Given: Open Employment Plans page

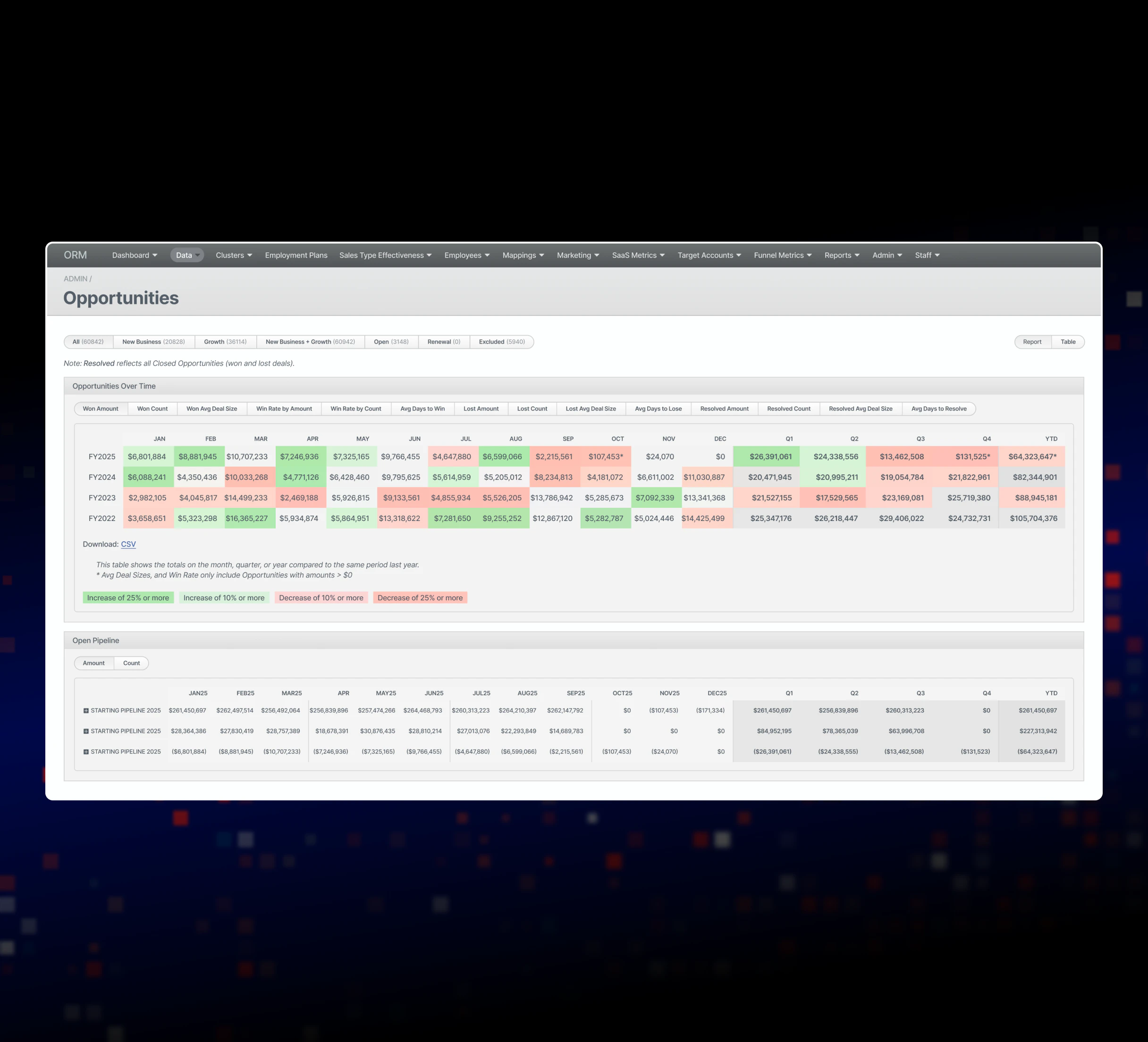Looking at the screenshot, I should [x=296, y=255].
